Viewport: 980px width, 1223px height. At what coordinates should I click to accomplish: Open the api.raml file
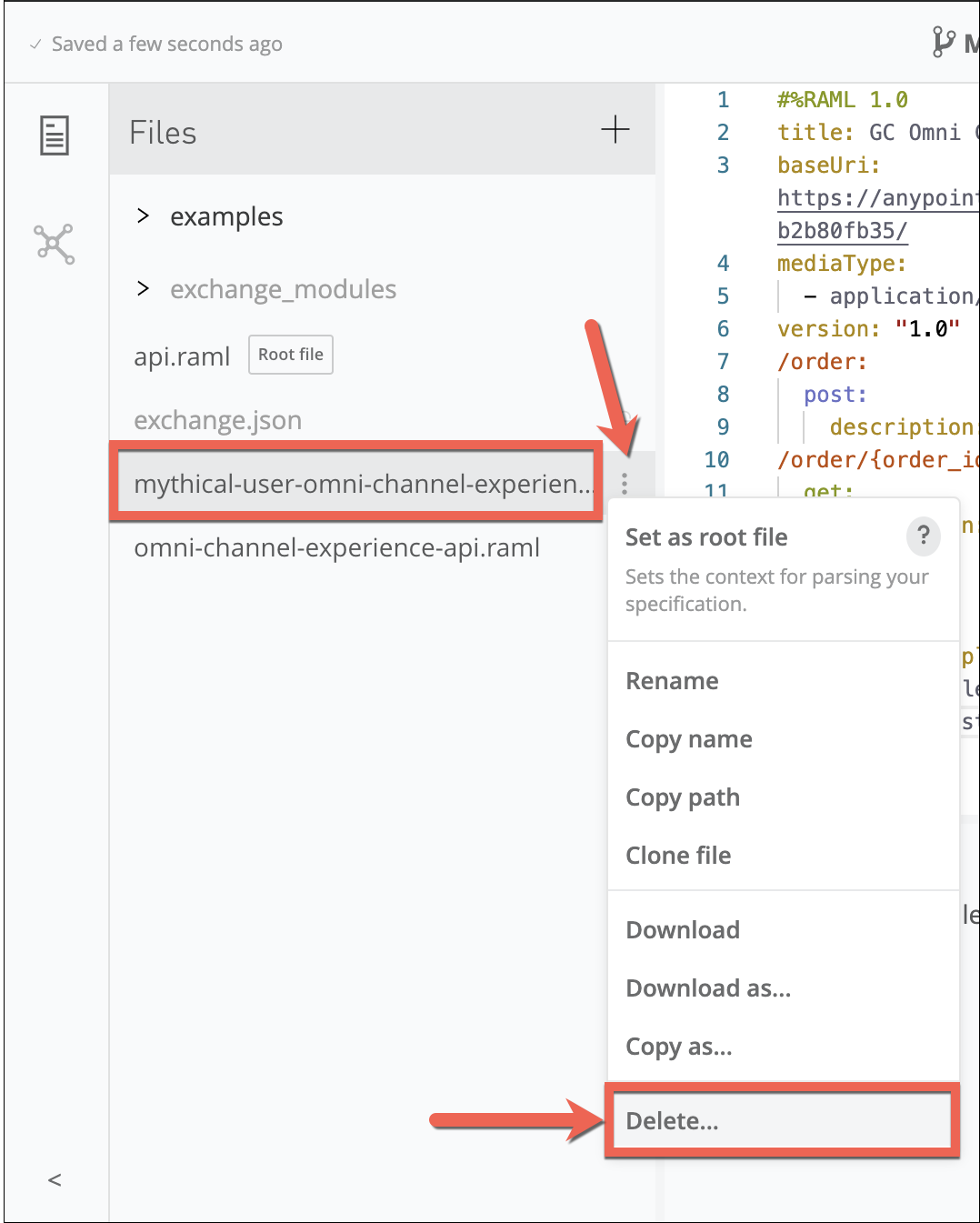pos(182,356)
